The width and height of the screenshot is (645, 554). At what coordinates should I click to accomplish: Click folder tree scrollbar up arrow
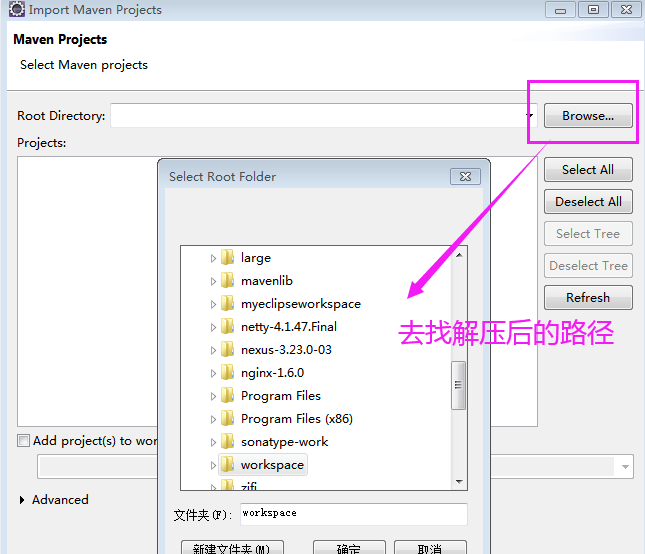(x=459, y=255)
